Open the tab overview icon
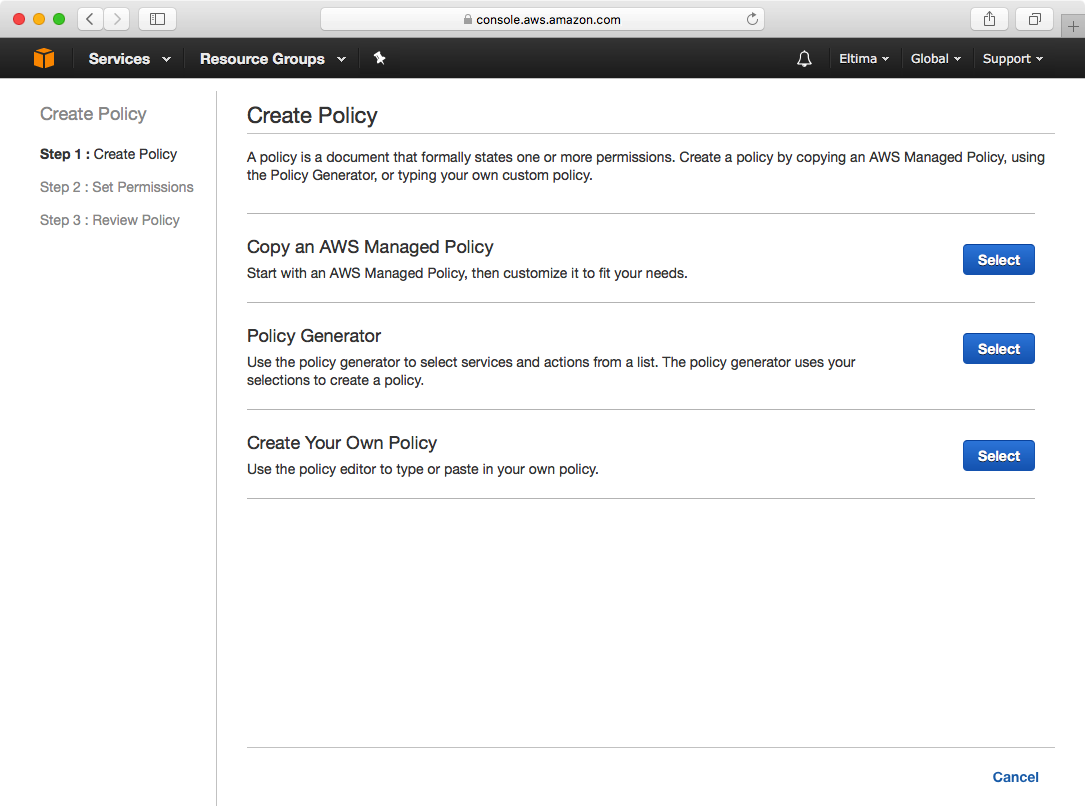Screen dimensions: 1085x806 1034,19
